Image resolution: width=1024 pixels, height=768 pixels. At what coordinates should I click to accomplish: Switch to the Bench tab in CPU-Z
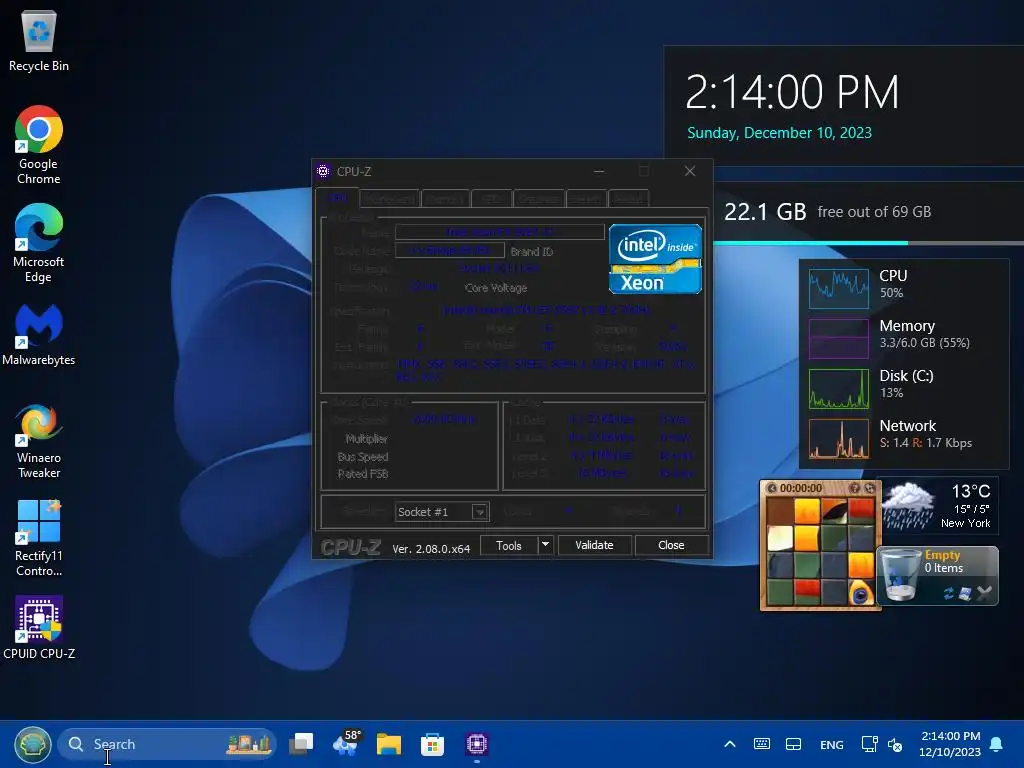(x=586, y=198)
